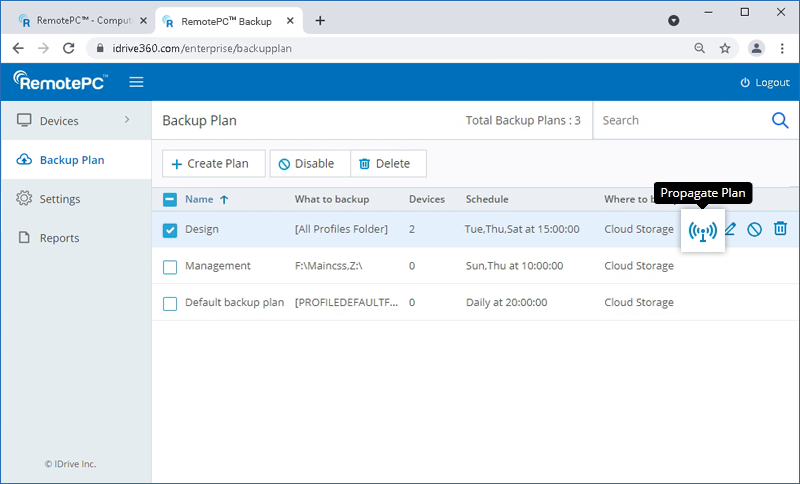Viewport: 800px width, 484px height.
Task: Toggle the hamburger menu icon
Action: [x=136, y=82]
